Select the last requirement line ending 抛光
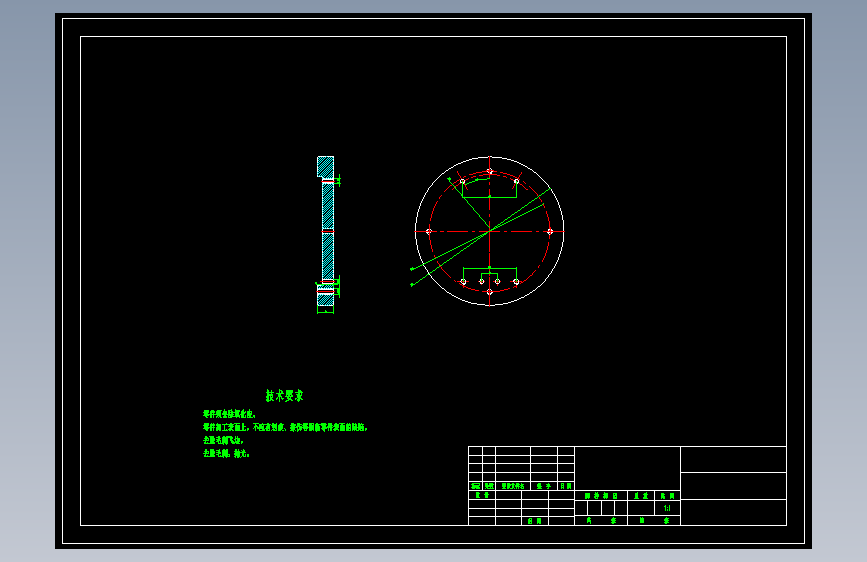867x562 pixels. coord(227,454)
